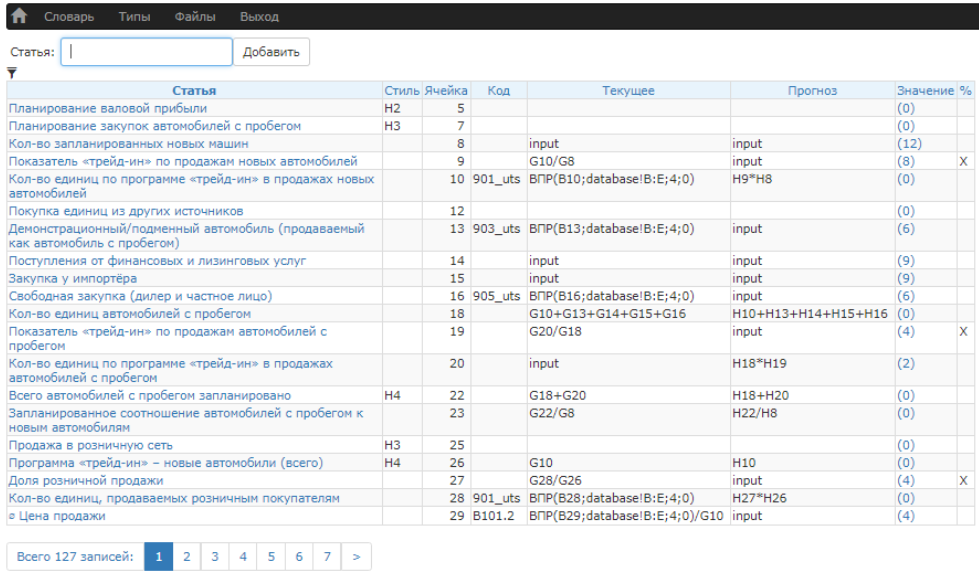Open the 'Цена продажи' article link
The height and width of the screenshot is (577, 979).
[60, 516]
